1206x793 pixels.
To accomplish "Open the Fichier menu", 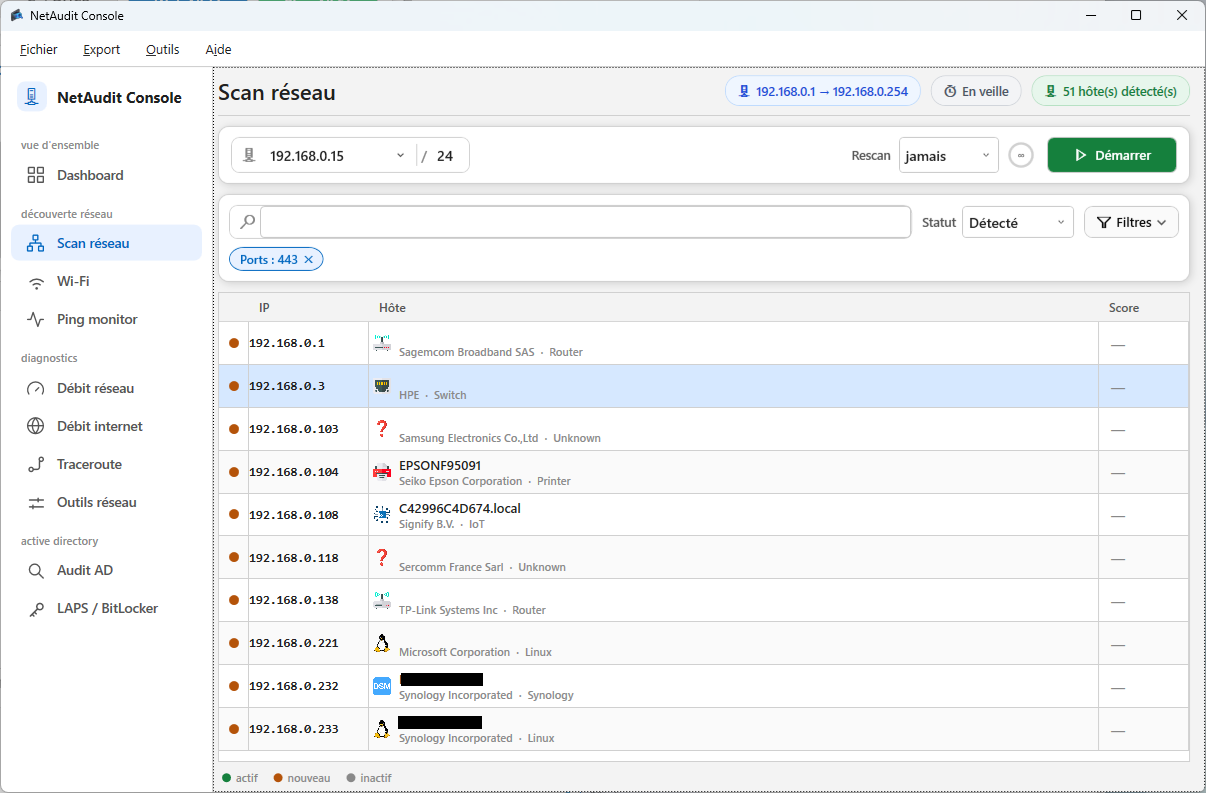I will 39,50.
